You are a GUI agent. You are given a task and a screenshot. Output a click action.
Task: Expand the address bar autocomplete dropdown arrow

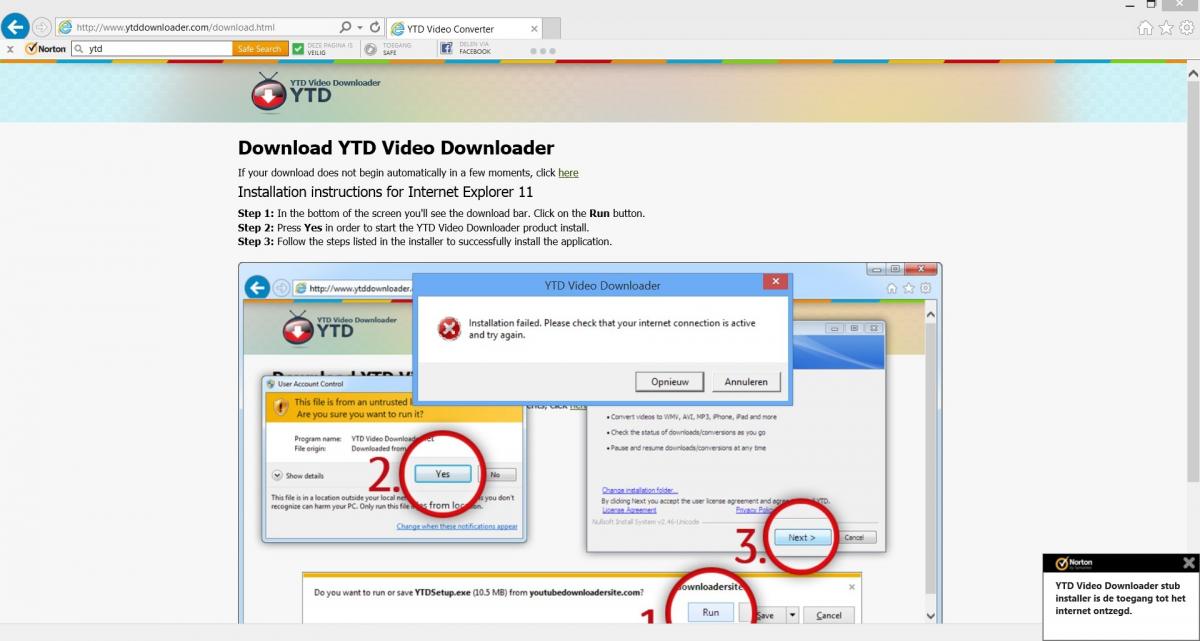[359, 28]
